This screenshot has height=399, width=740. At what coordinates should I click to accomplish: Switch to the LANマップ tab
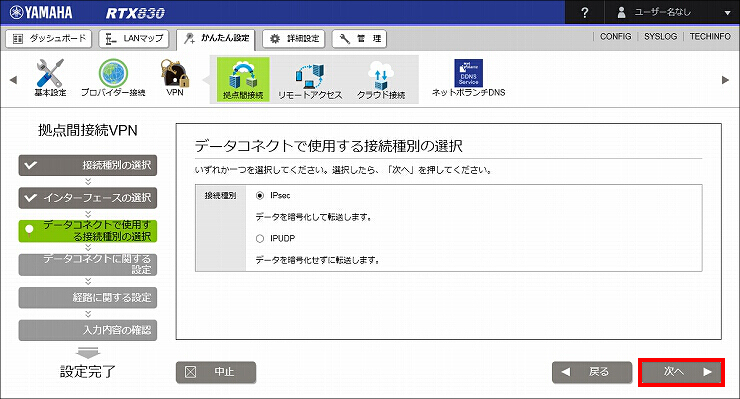134,39
